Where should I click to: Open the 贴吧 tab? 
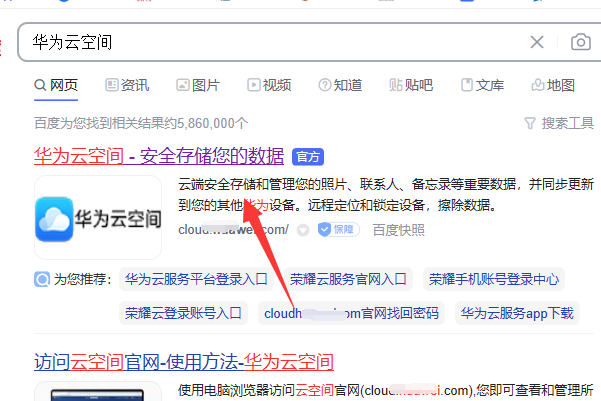pyautogui.click(x=411, y=85)
